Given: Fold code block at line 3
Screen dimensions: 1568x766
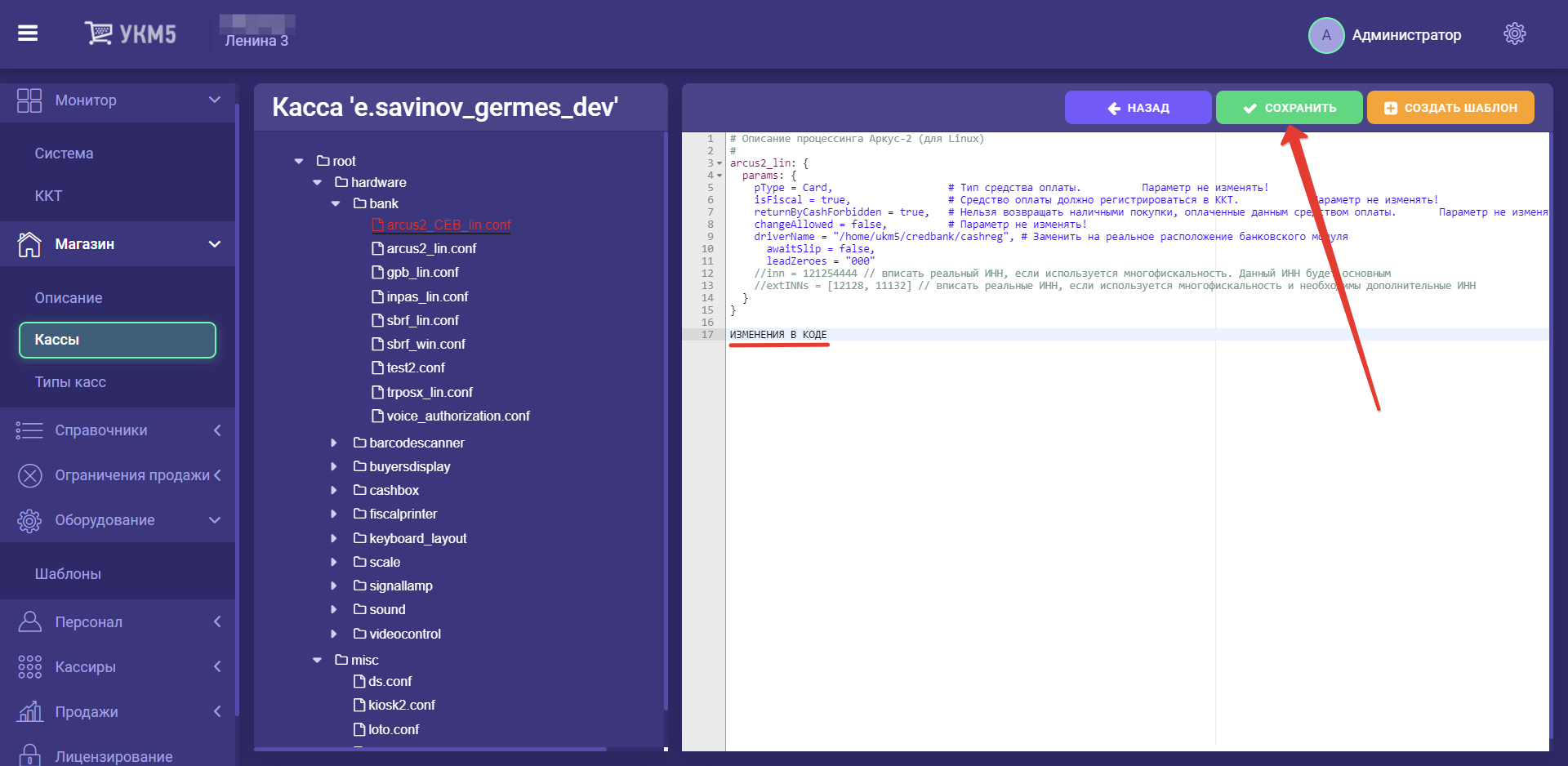Looking at the screenshot, I should 719,163.
